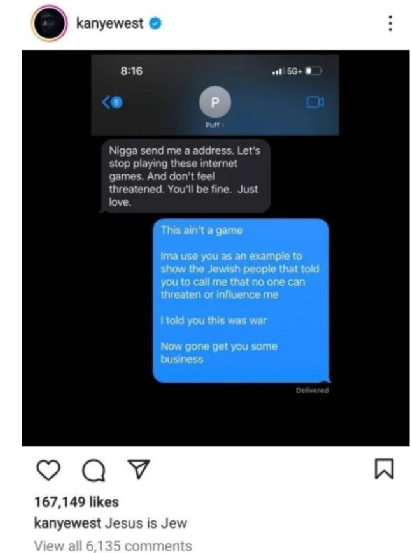Open kanyewest profile picture story
The image size is (411, 553).
tap(49, 24)
